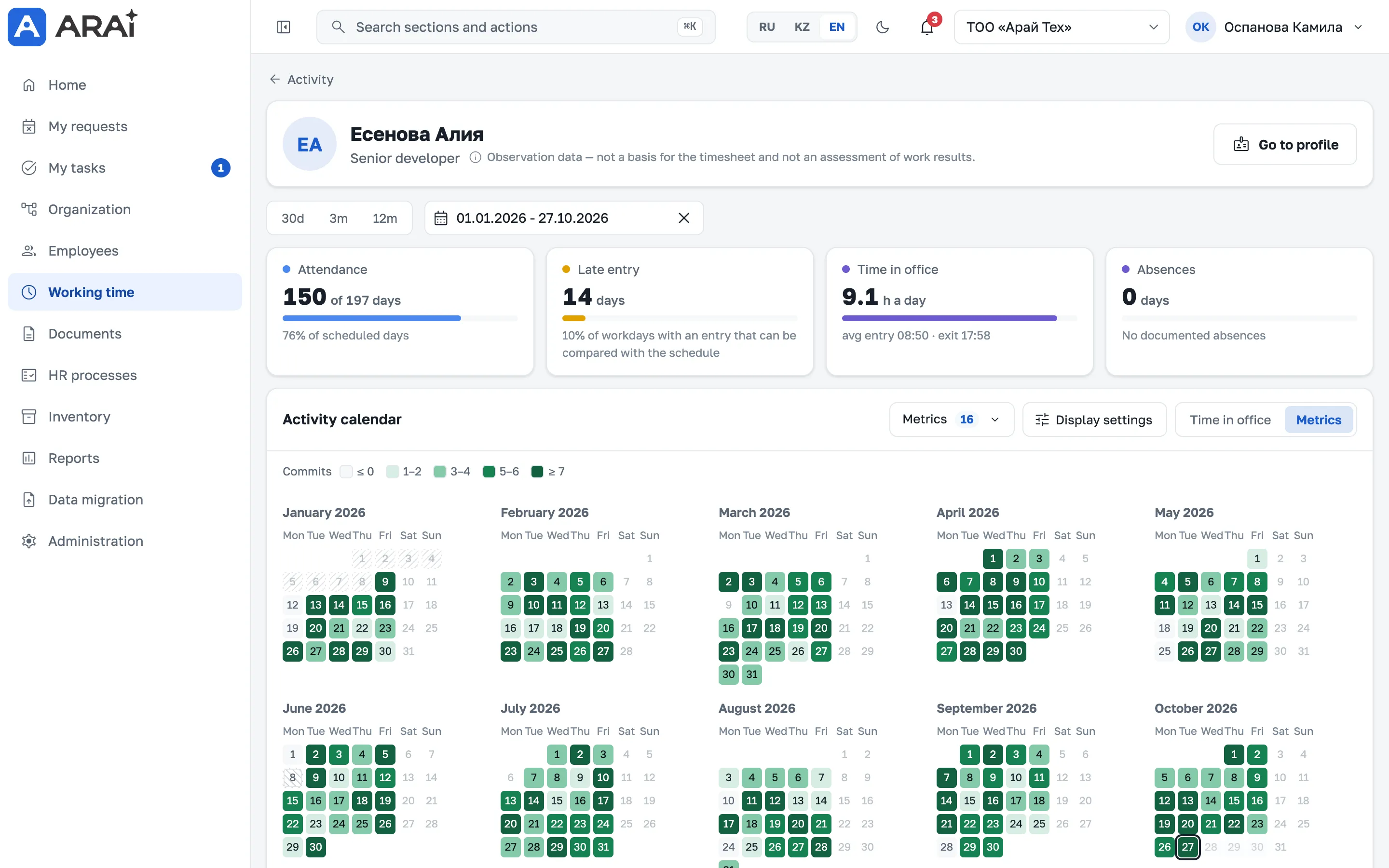This screenshot has width=1389, height=868.
Task: Select October 27 in activity calendar
Action: click(1187, 847)
